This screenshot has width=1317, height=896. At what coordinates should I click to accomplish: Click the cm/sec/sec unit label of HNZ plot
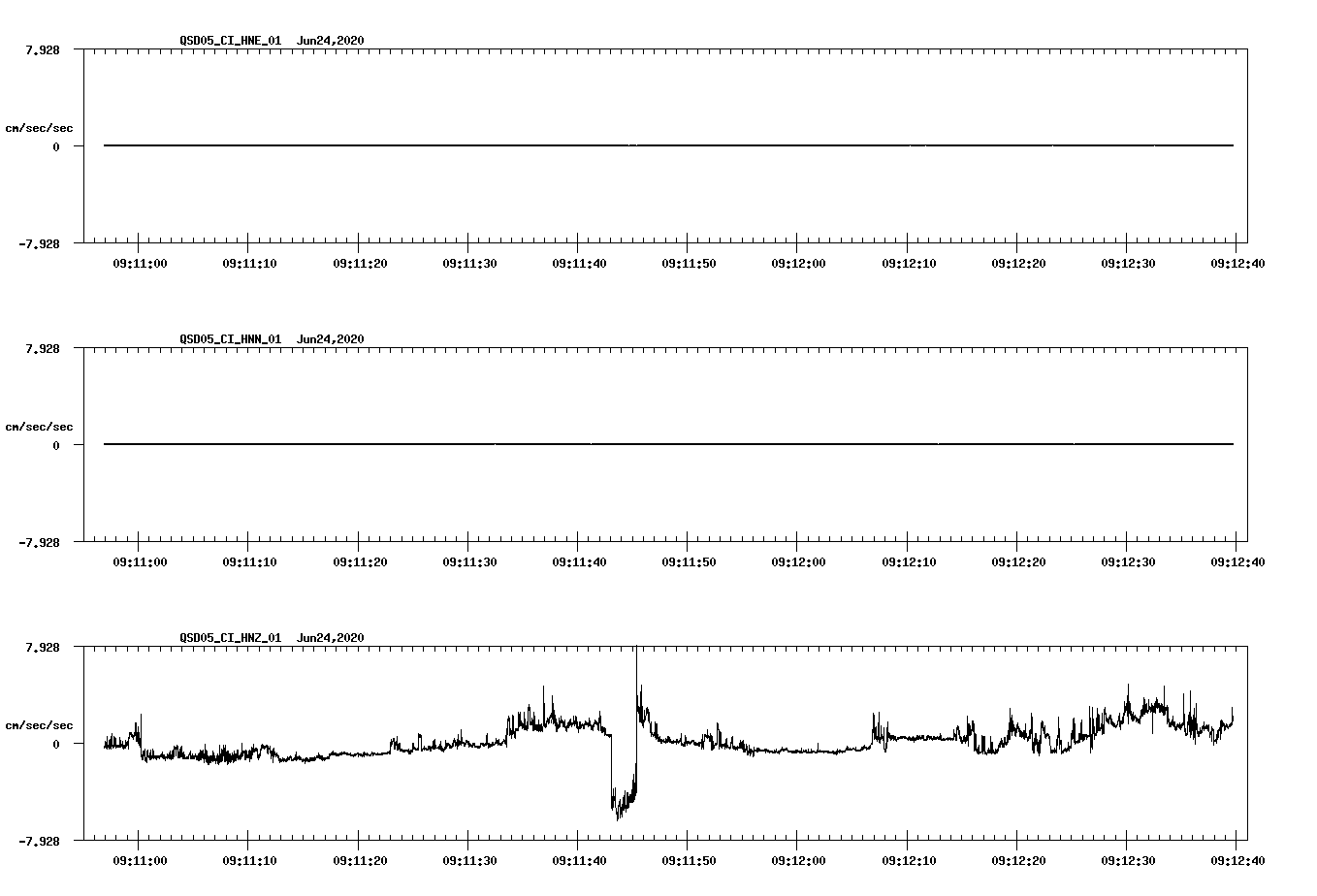point(39,725)
